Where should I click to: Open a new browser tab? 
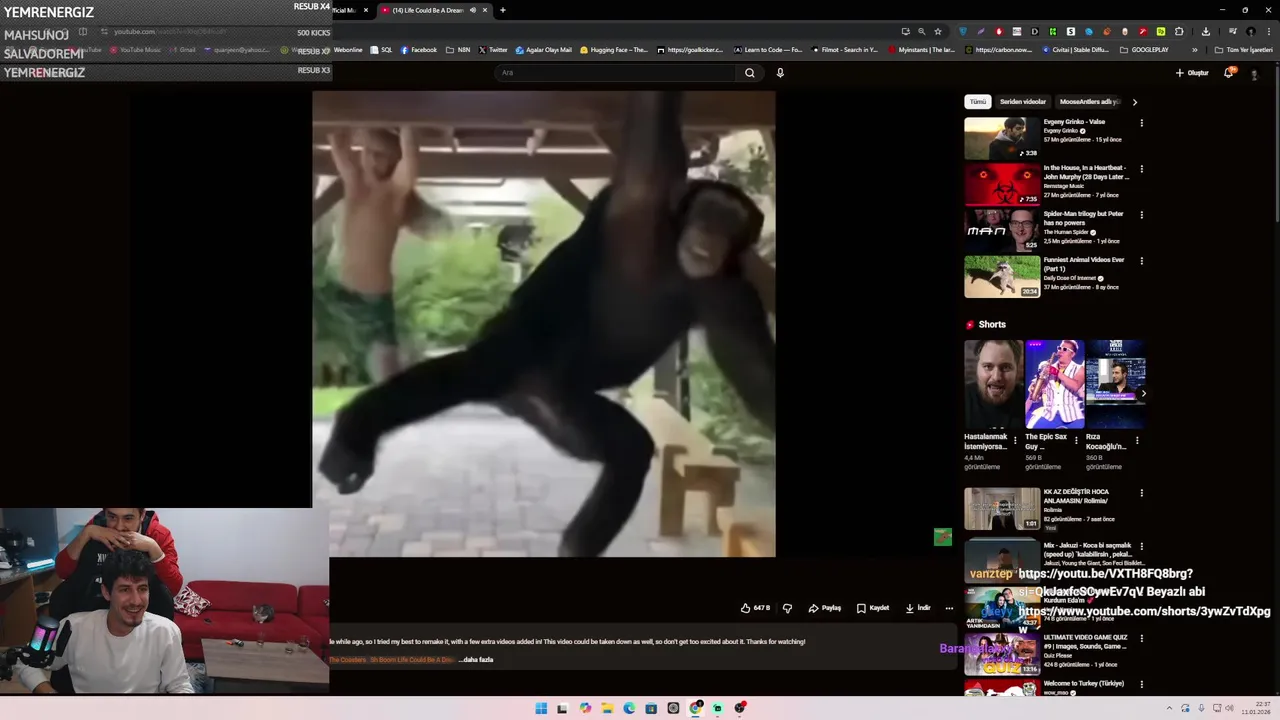coord(503,10)
